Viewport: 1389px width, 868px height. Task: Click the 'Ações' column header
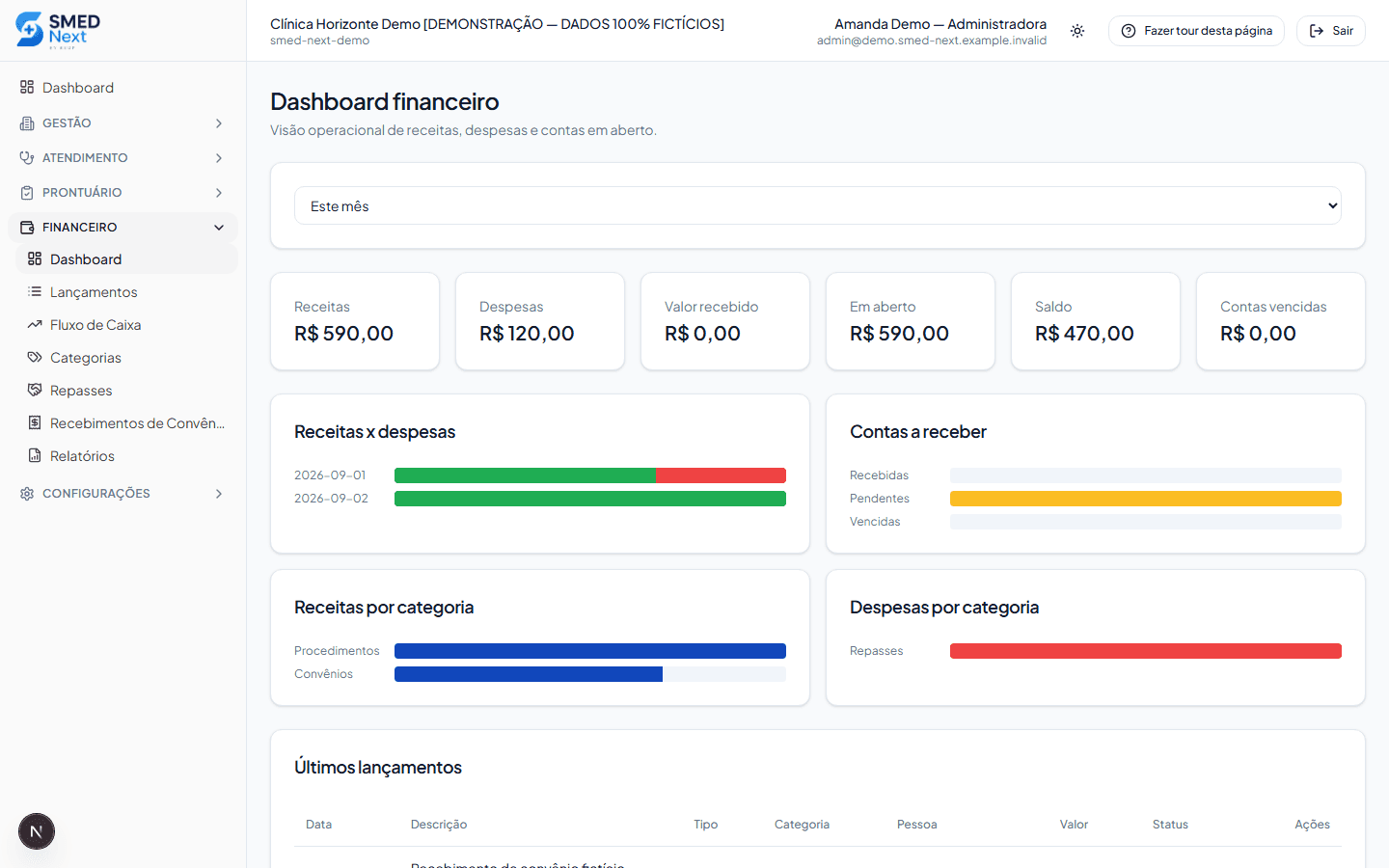(1312, 825)
